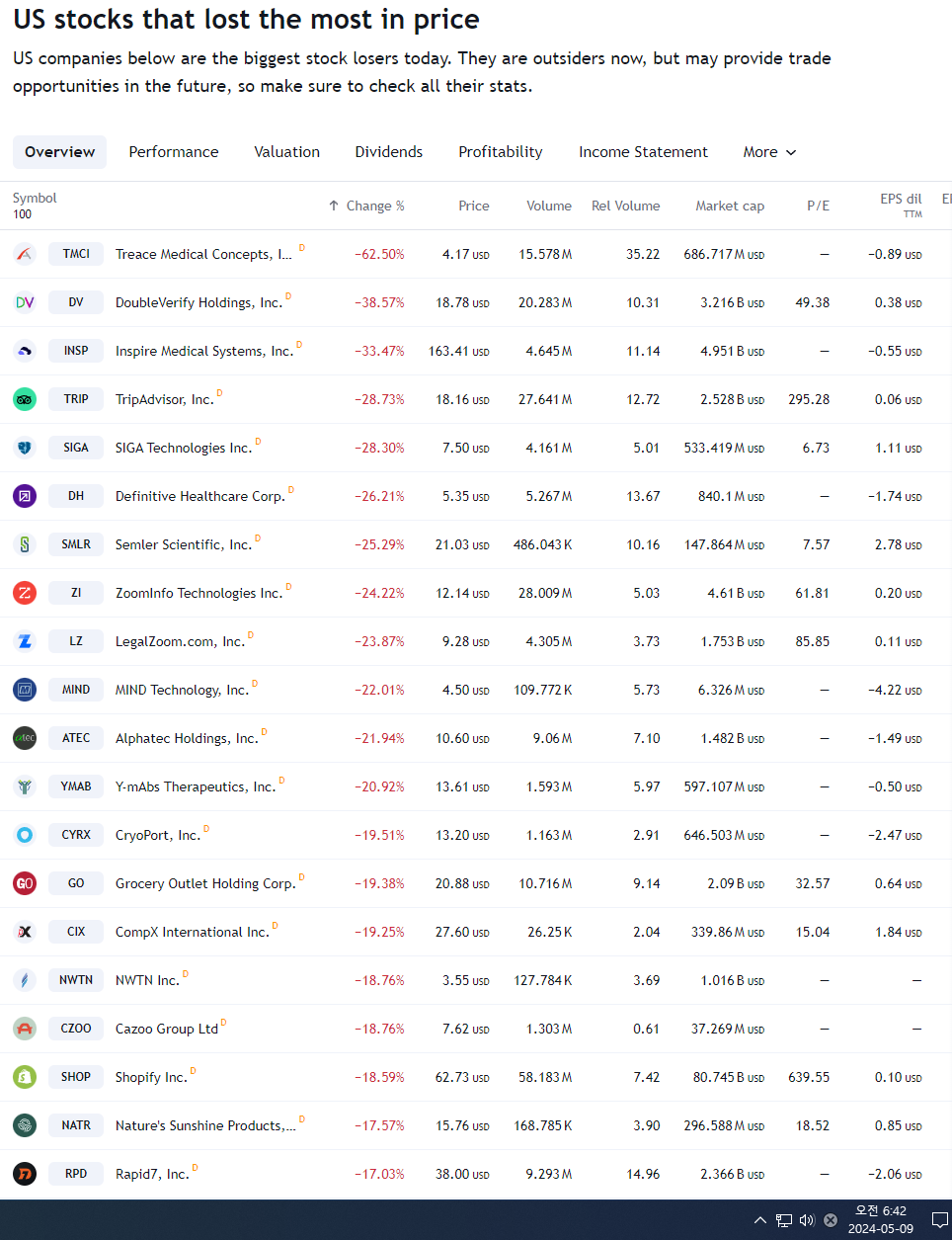
Task: Open the Treace Medical Concepts company link
Action: (203, 254)
